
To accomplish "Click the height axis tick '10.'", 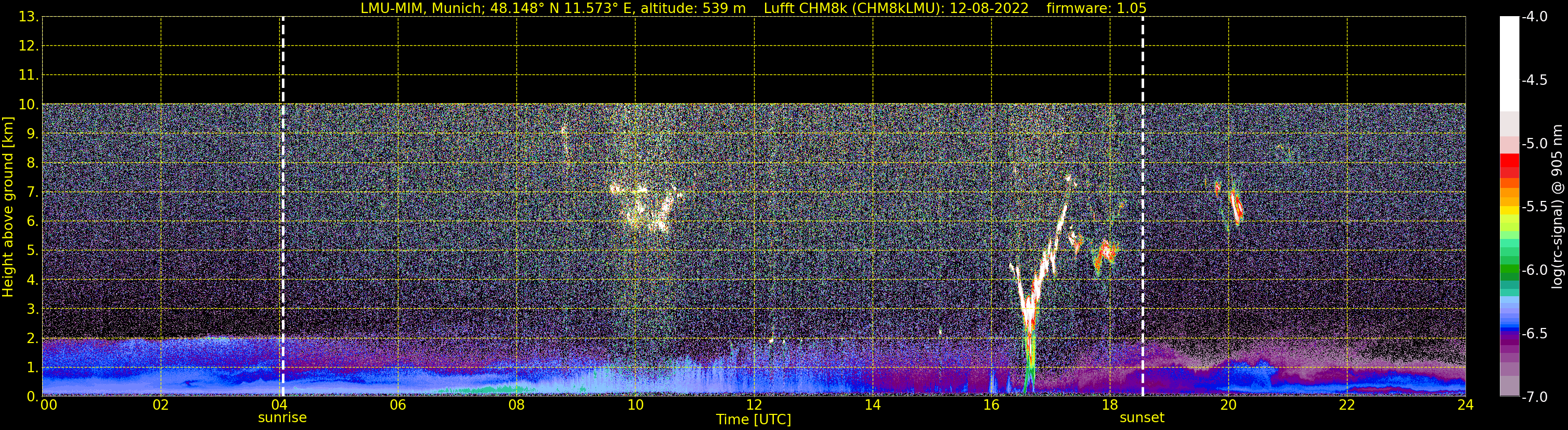I will (29, 105).
